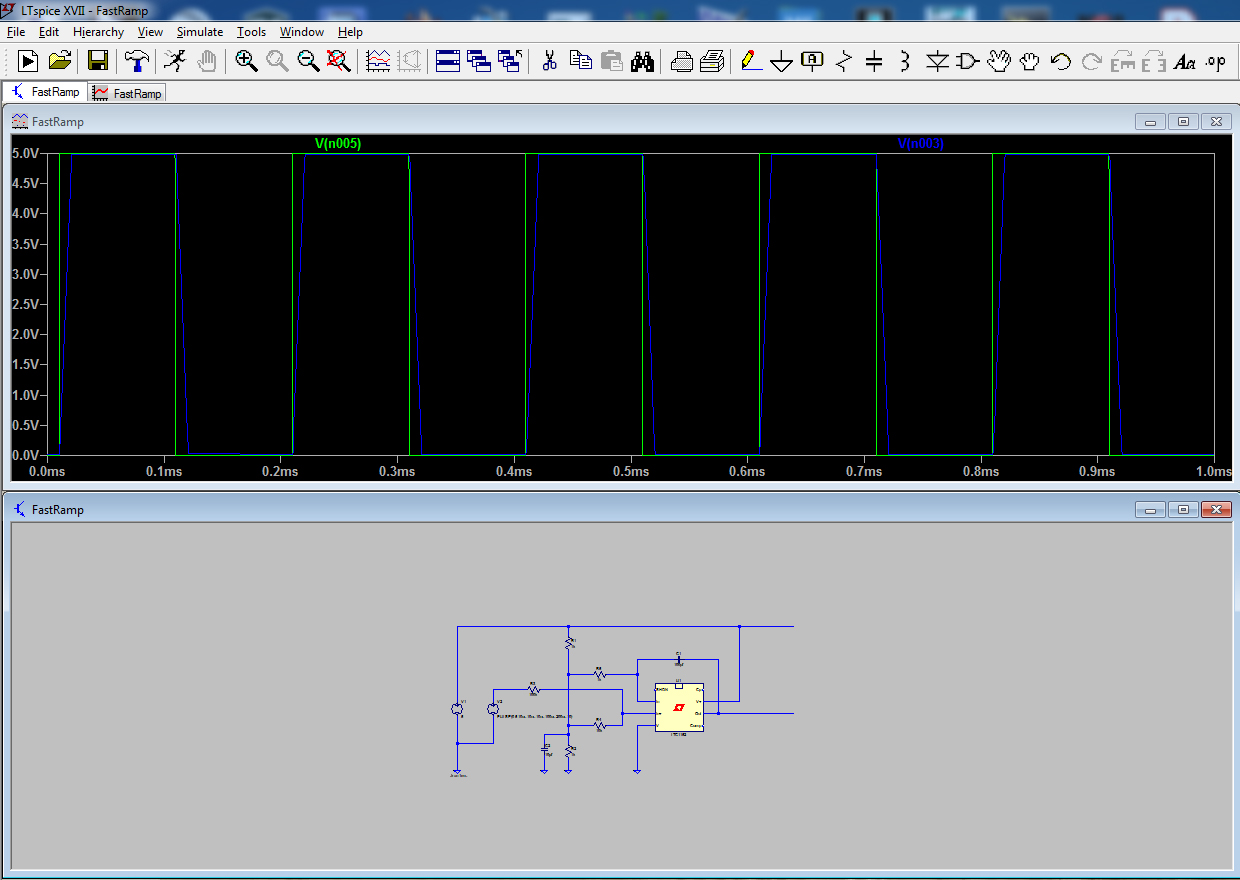Place a Ground symbol

click(782, 61)
